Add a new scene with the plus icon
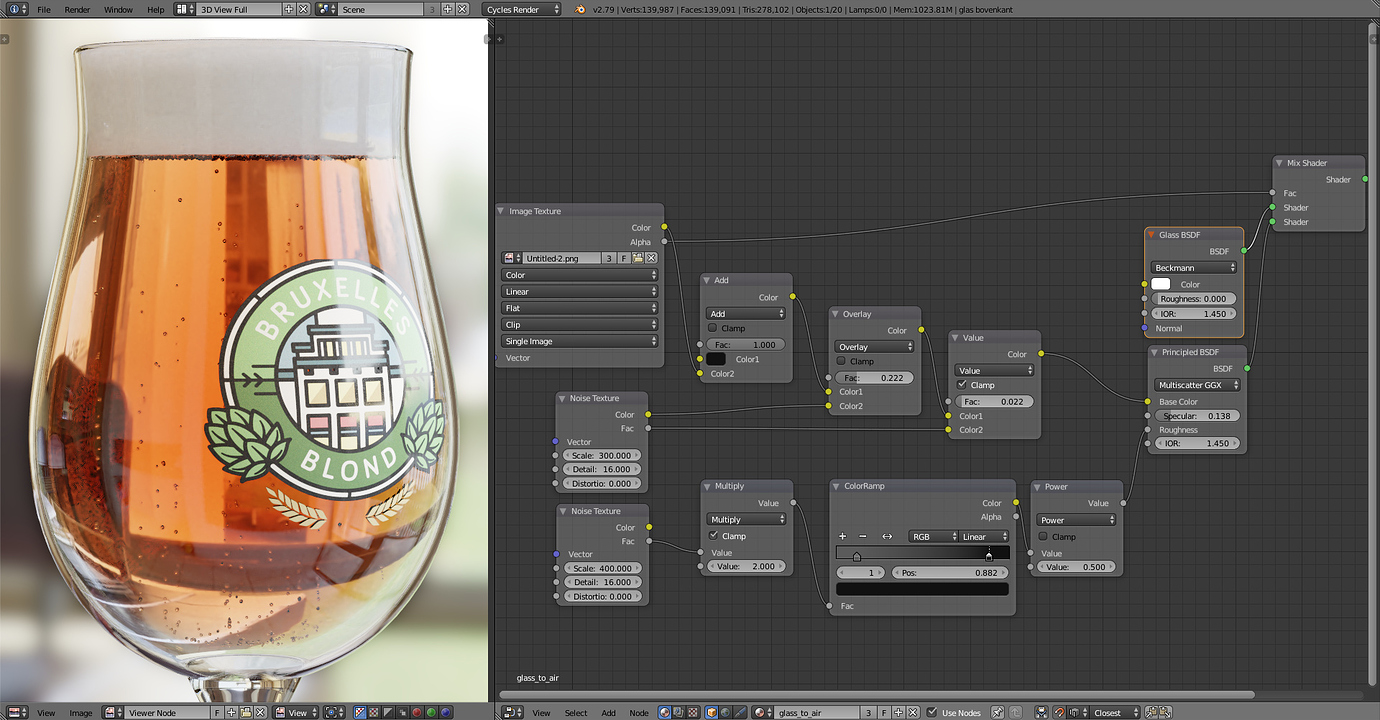Image resolution: width=1380 pixels, height=720 pixels. point(447,9)
